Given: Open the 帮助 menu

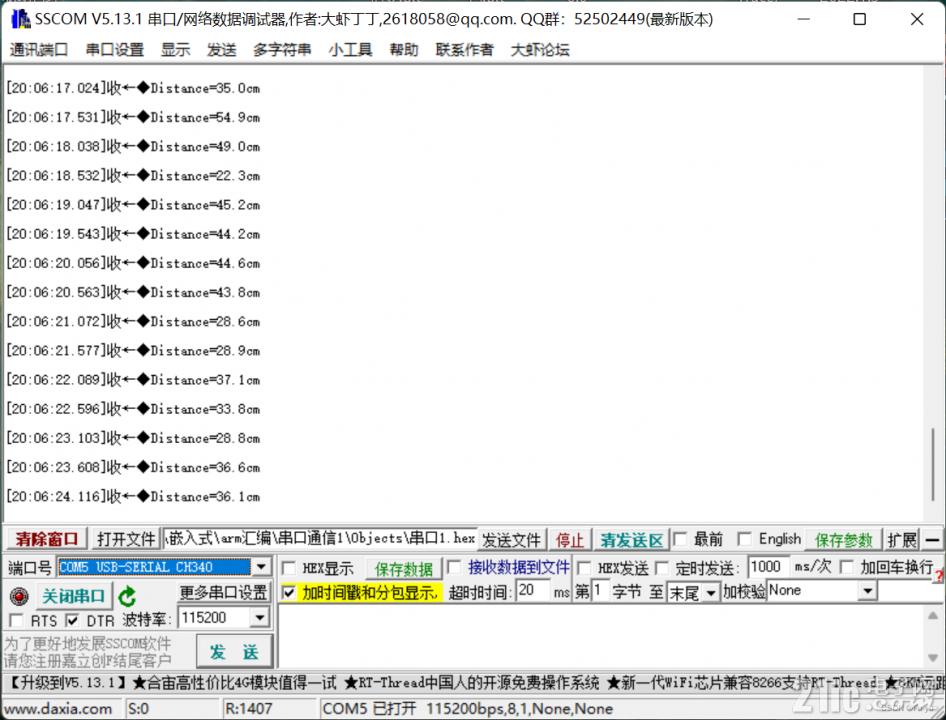Looking at the screenshot, I should (404, 49).
